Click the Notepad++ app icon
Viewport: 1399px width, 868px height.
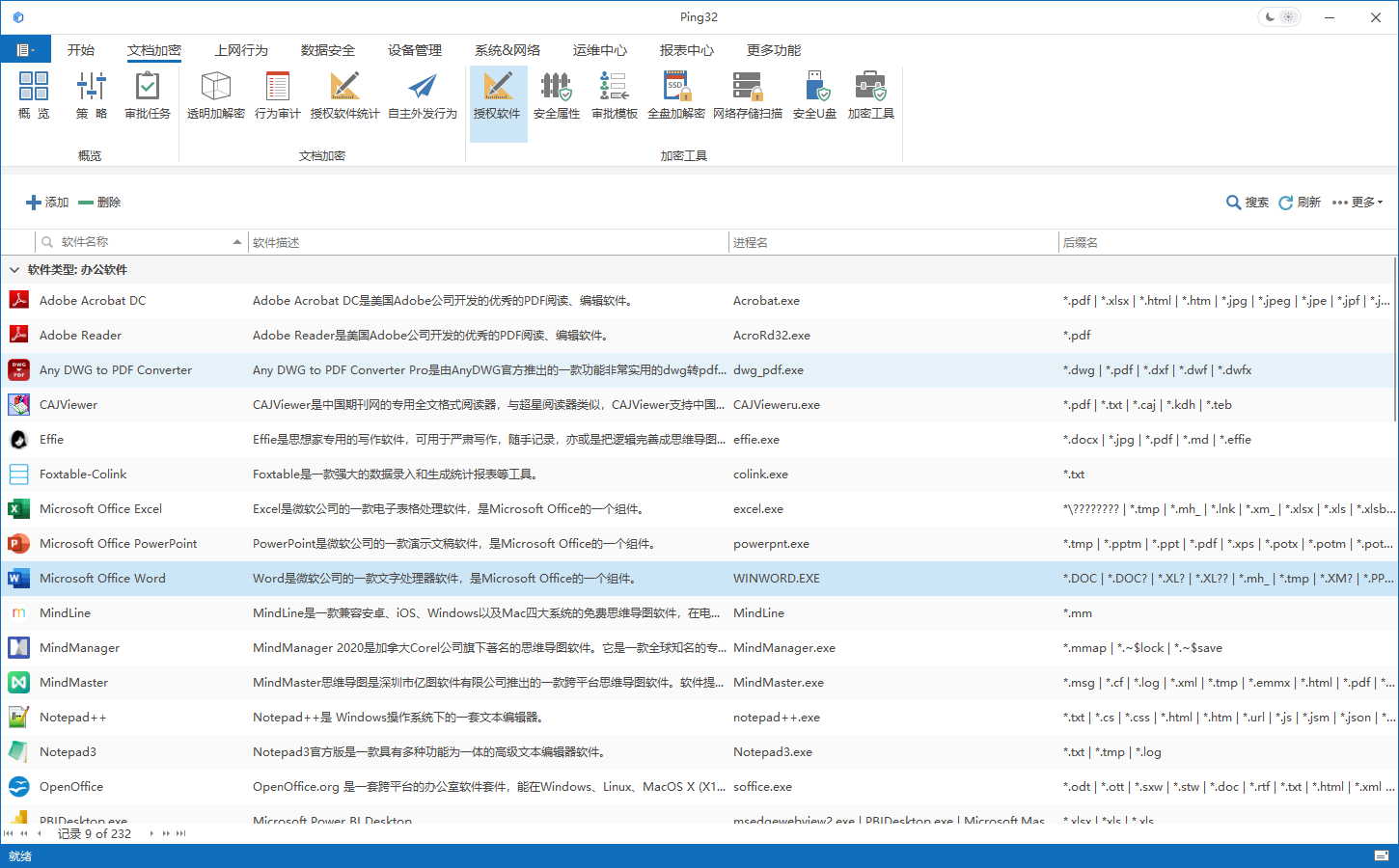pos(18,717)
